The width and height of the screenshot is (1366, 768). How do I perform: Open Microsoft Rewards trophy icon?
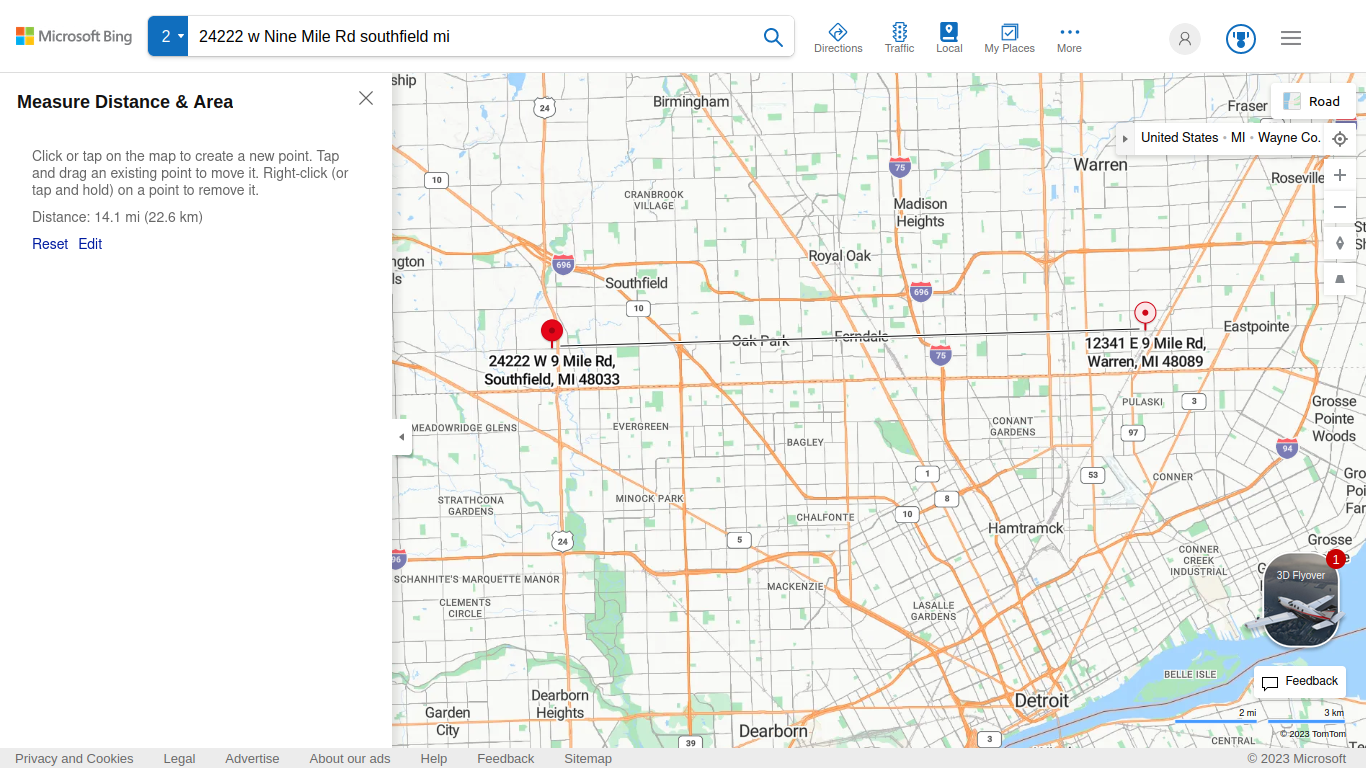[x=1241, y=38]
